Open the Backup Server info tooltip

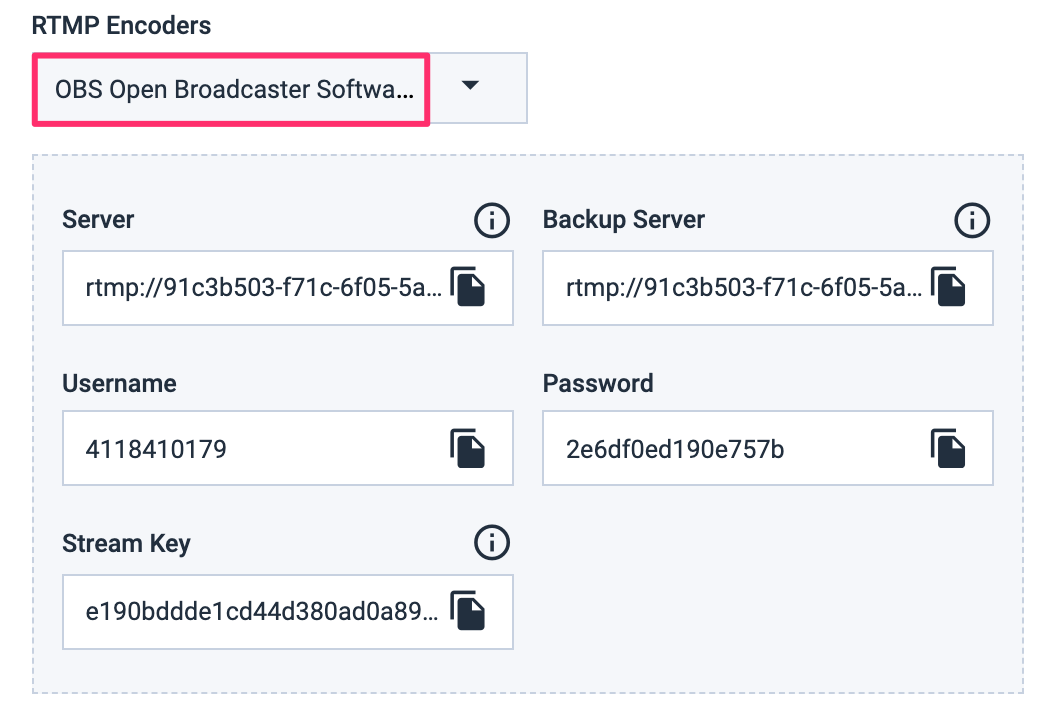click(972, 220)
